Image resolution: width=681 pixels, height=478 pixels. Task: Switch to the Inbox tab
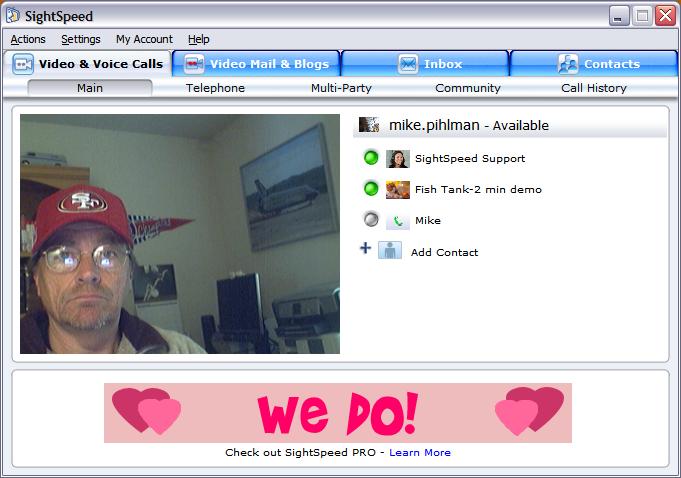click(425, 64)
